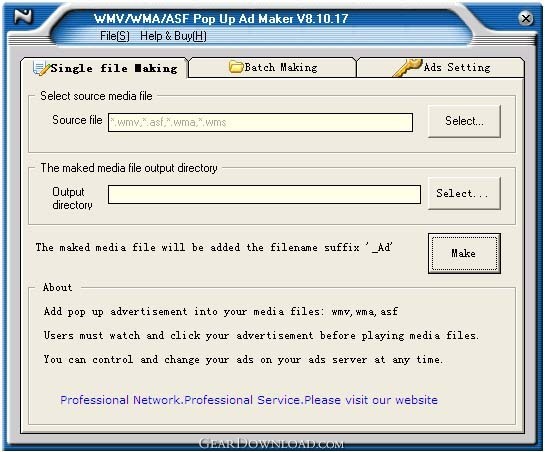
Task: Focus the Source file text field
Action: coord(260,122)
